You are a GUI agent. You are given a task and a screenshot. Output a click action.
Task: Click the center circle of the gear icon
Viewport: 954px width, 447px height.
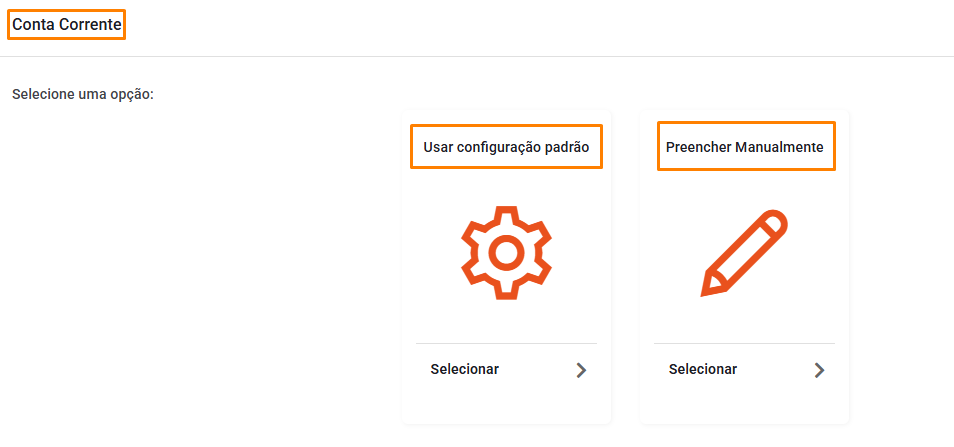506,253
